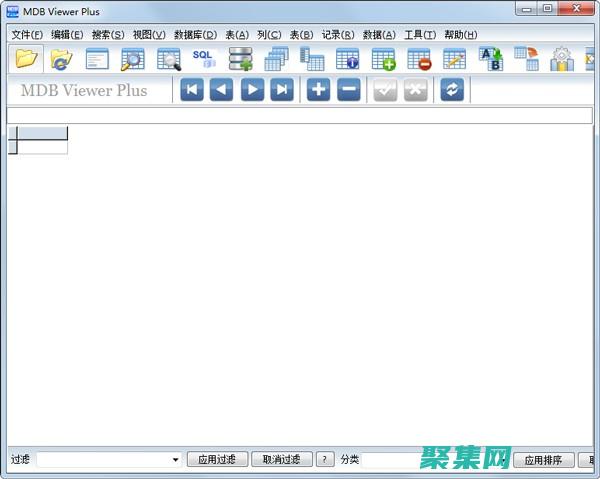Go to the next record arrow
This screenshot has height=479, width=600.
tap(252, 90)
